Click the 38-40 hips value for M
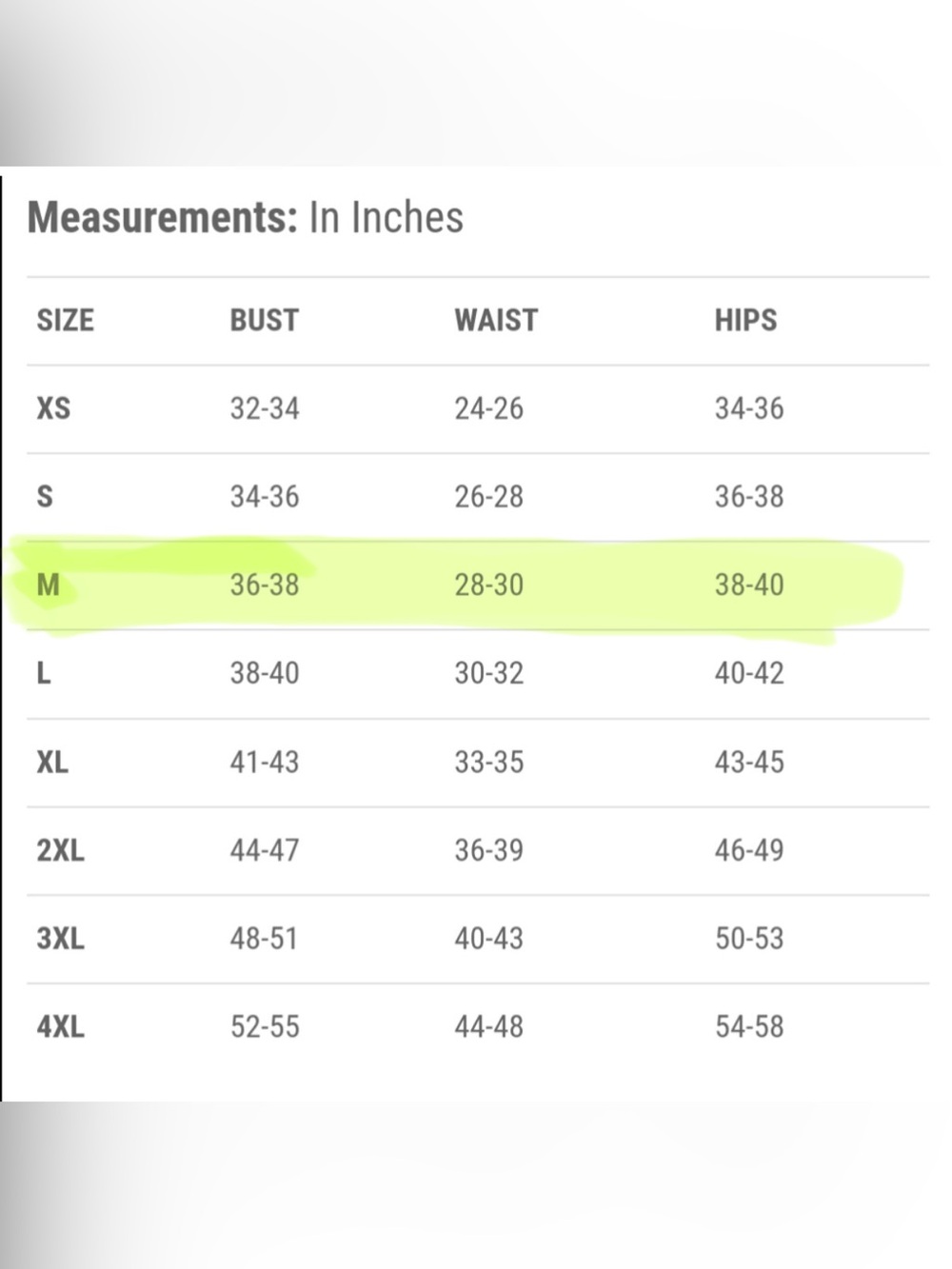This screenshot has height=1269, width=952. pos(750,585)
